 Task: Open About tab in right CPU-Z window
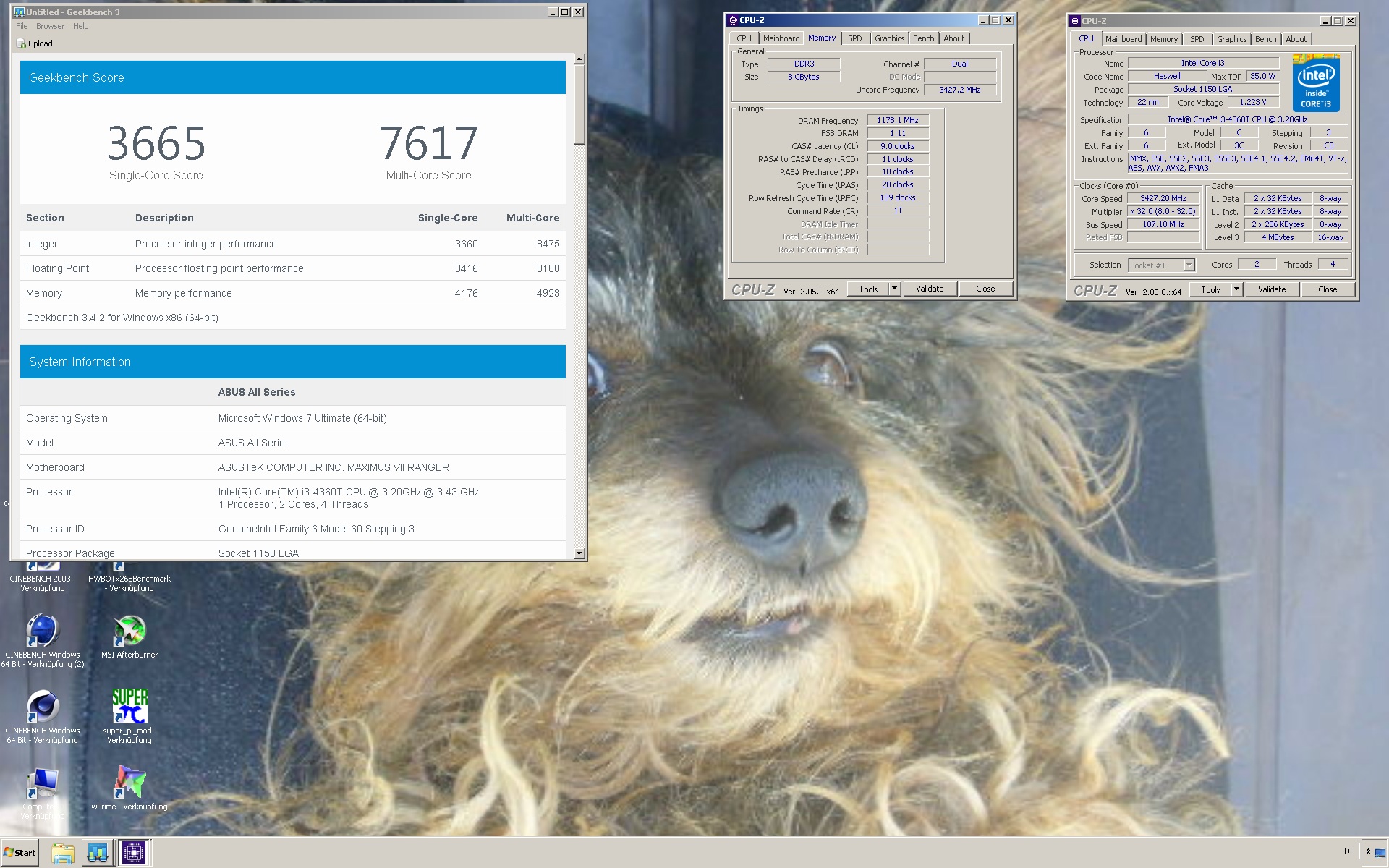coord(1296,39)
